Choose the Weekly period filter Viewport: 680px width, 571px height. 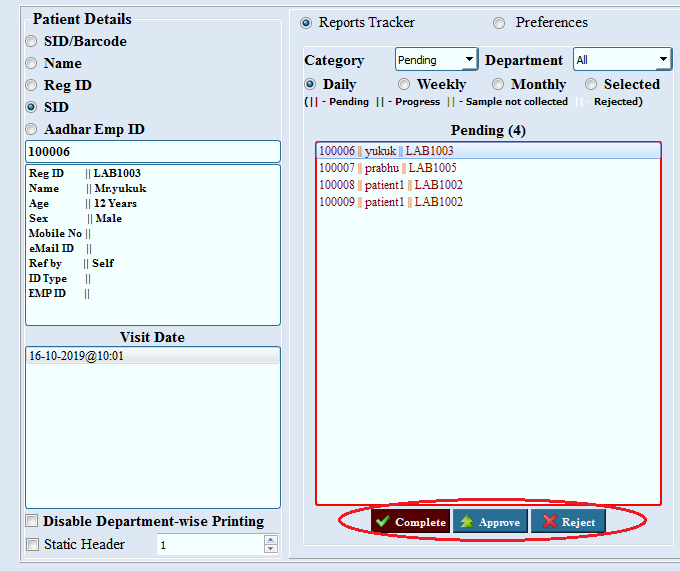[404, 84]
